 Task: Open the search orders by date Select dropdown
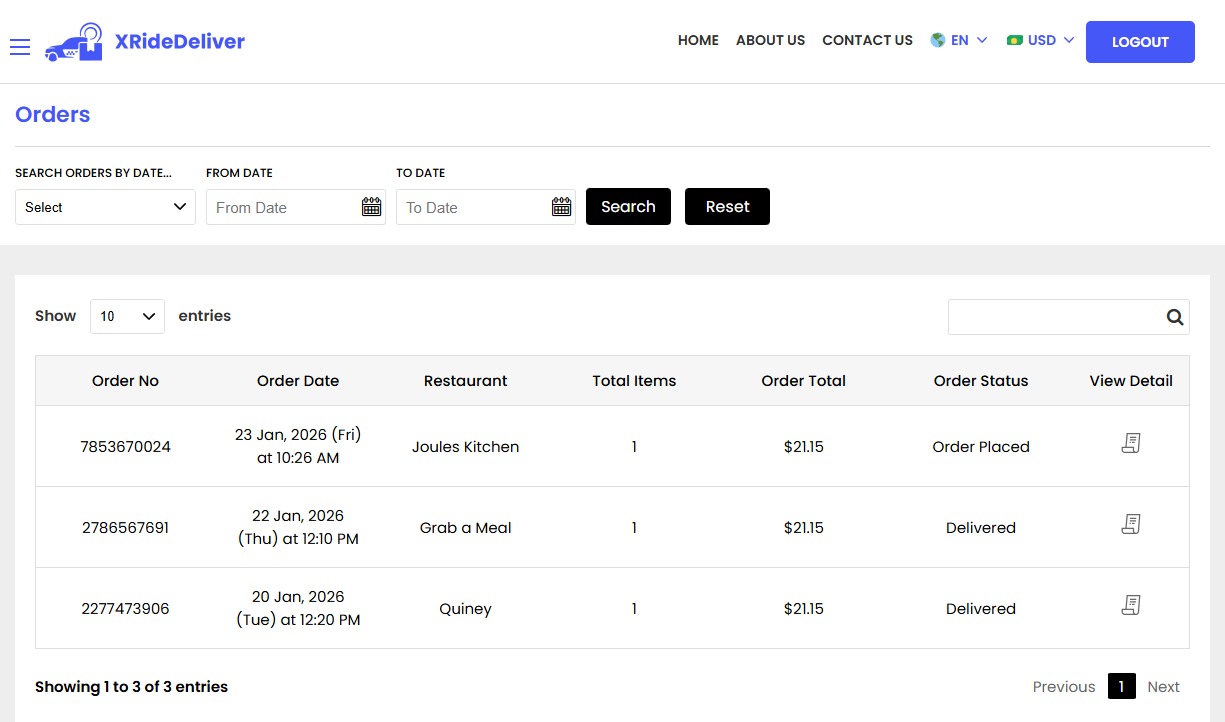point(104,206)
